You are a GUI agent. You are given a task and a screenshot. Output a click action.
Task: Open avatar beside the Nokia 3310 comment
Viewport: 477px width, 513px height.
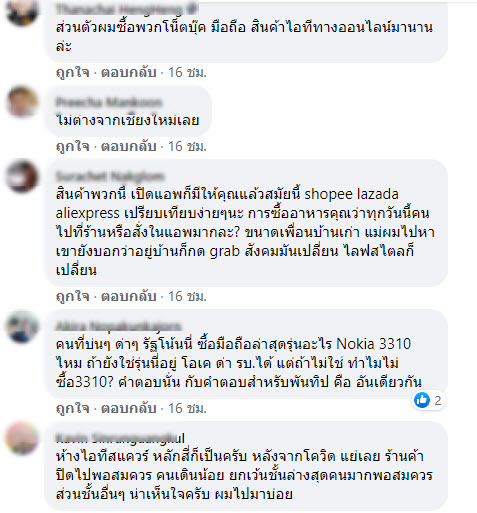coord(22,326)
